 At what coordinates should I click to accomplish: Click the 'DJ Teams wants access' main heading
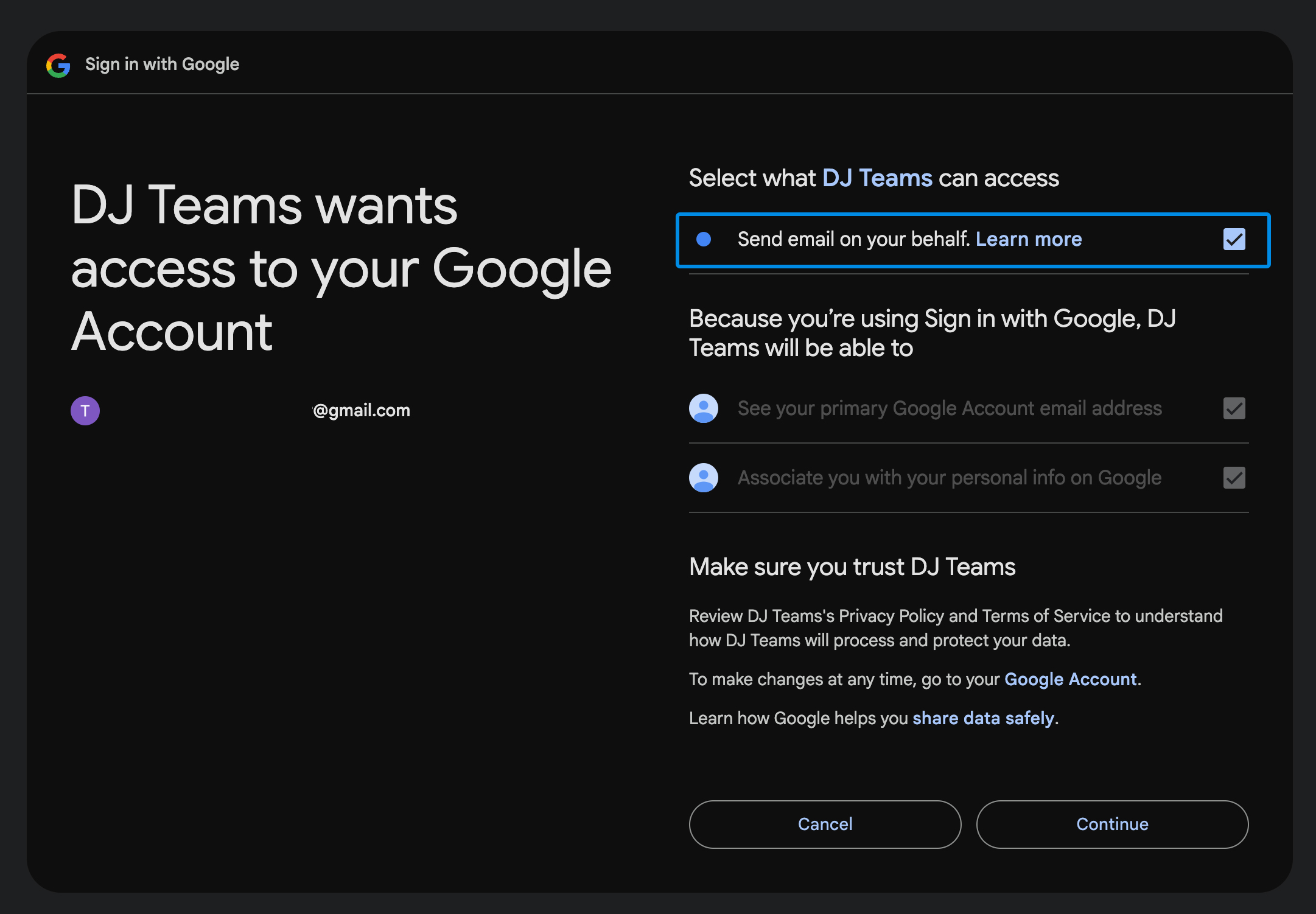tap(341, 268)
